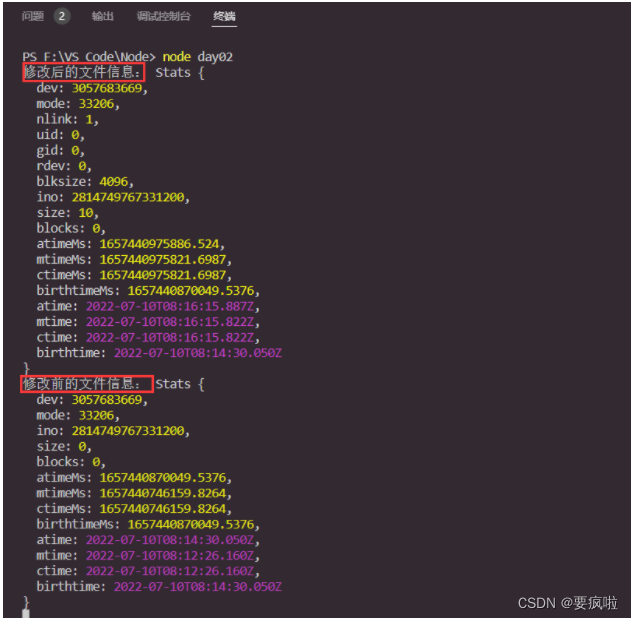The width and height of the screenshot is (634, 620).
Task: Click the 'ctime: 2022-07-10T08:16:15.822Z' line
Action: click(148, 337)
